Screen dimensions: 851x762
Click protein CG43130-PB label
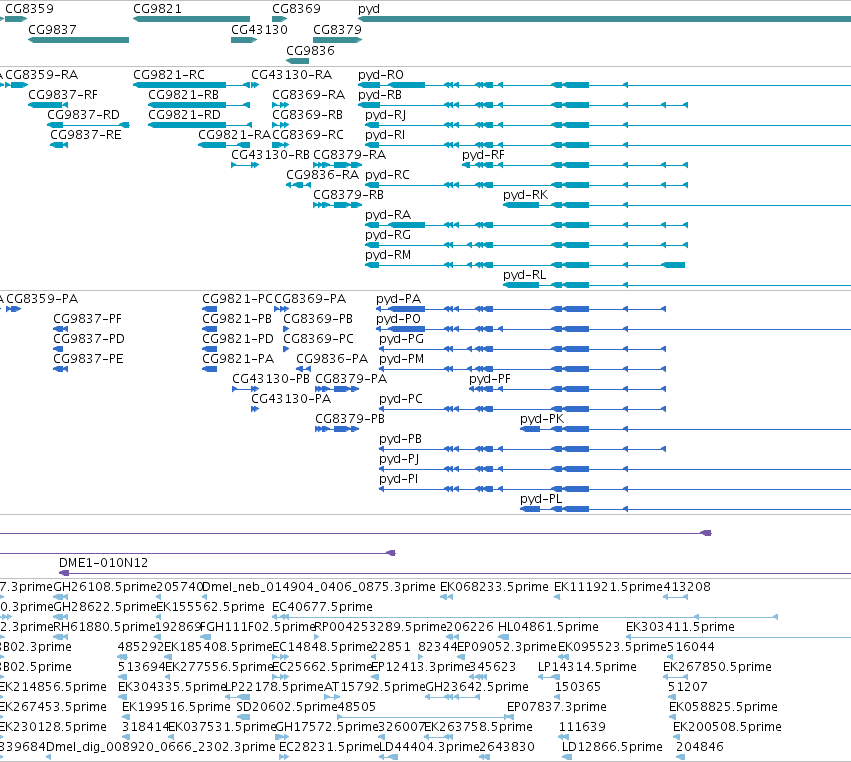pyautogui.click(x=271, y=378)
